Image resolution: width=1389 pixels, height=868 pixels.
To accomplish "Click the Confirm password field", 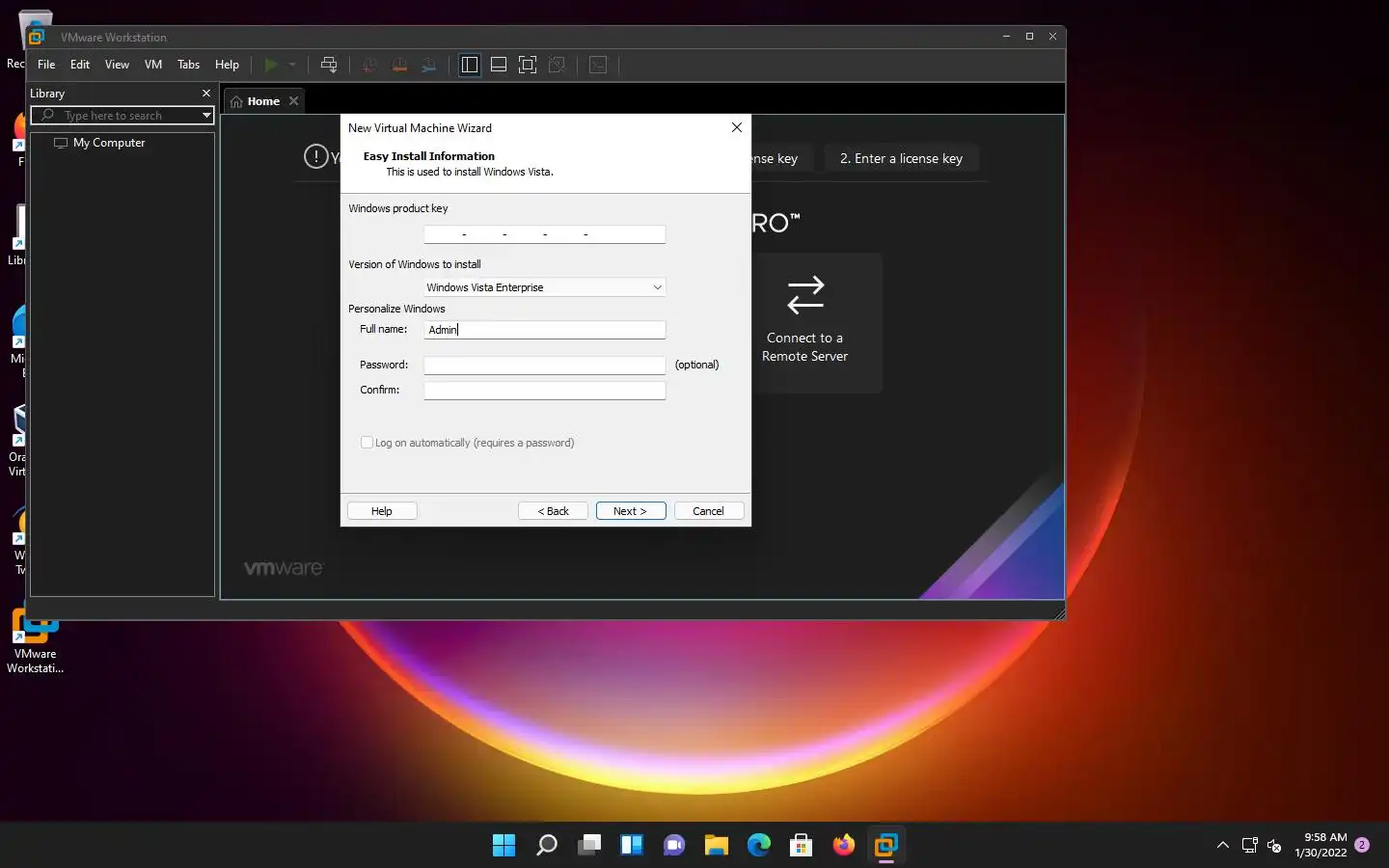I will pos(545,391).
